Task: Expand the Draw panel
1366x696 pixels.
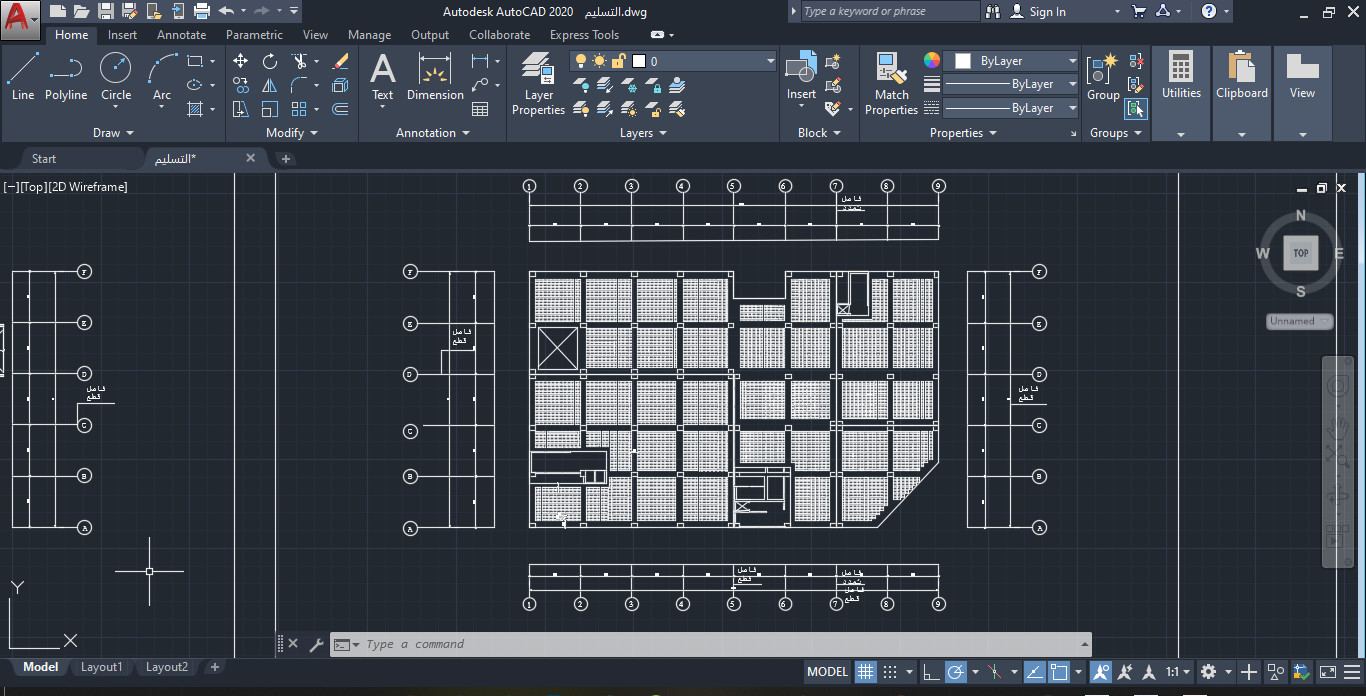Action: pos(113,132)
